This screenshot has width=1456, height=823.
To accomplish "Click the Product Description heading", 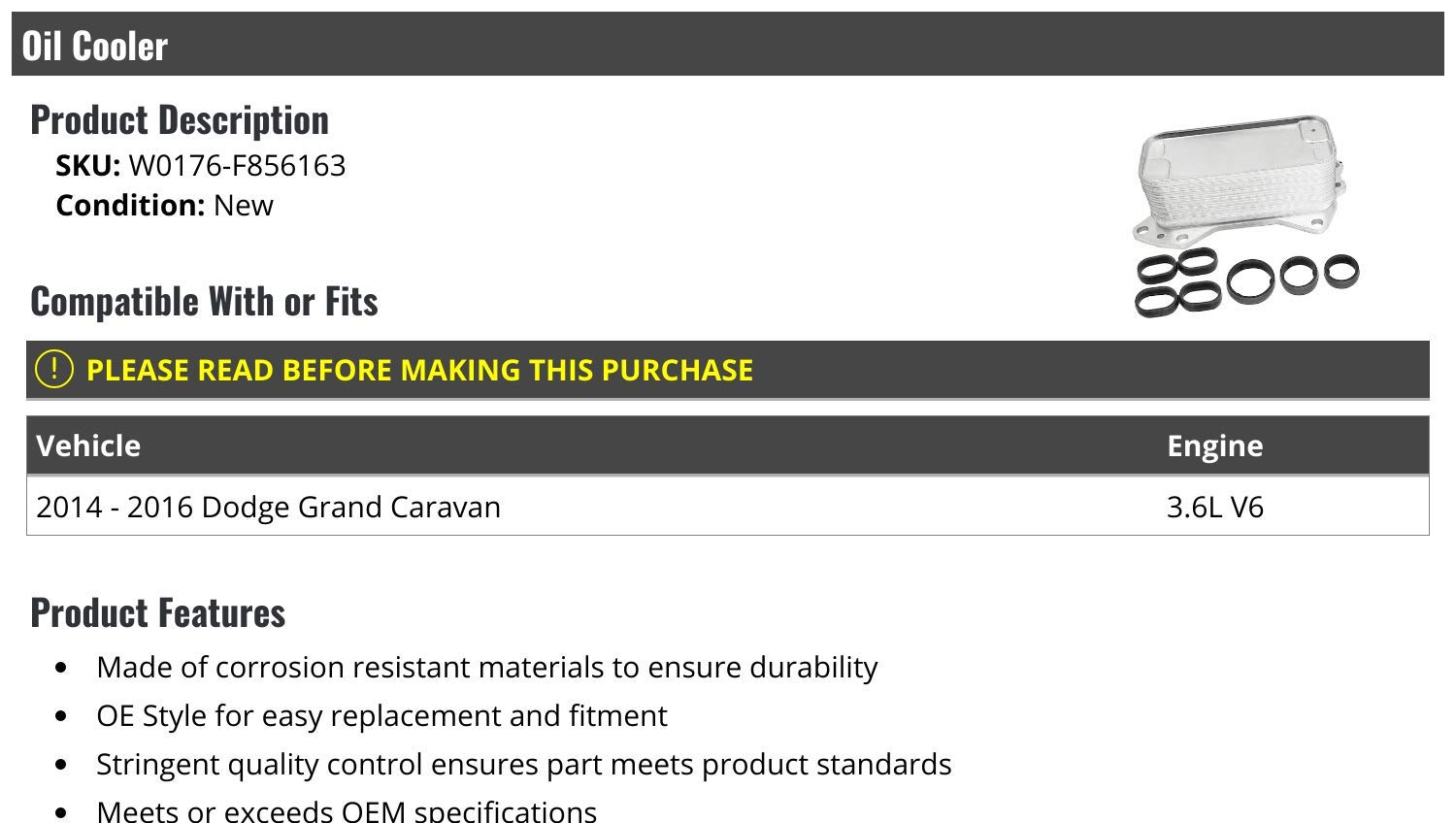I will point(180,119).
